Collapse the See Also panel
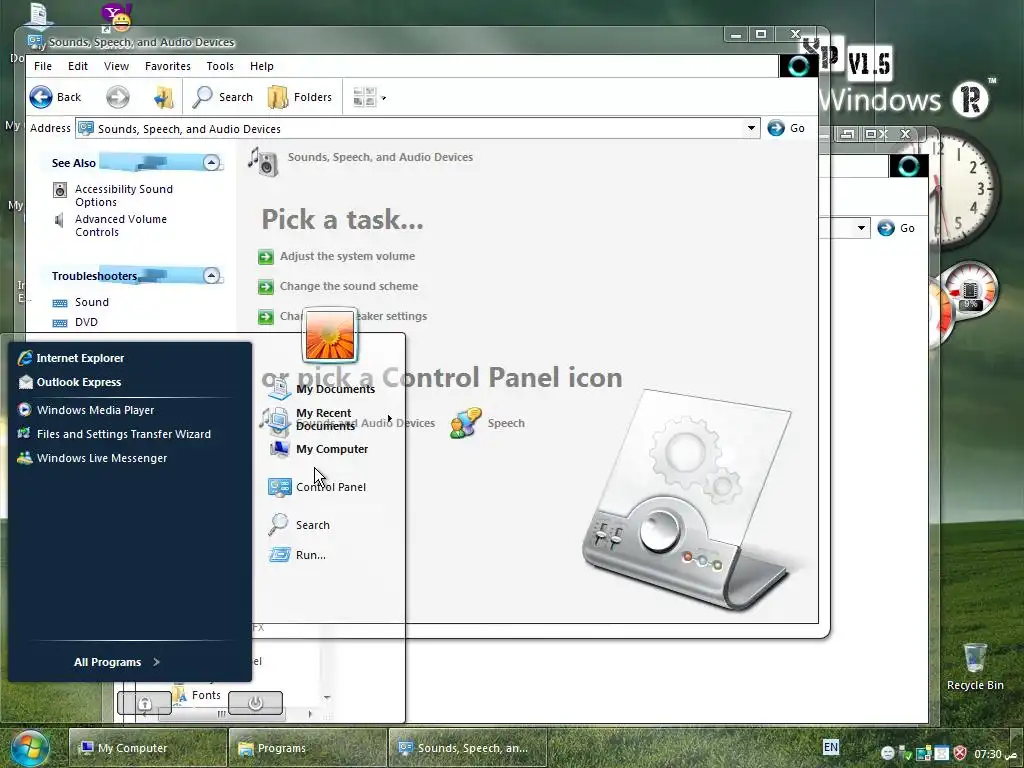Image resolution: width=1024 pixels, height=768 pixels. [211, 163]
